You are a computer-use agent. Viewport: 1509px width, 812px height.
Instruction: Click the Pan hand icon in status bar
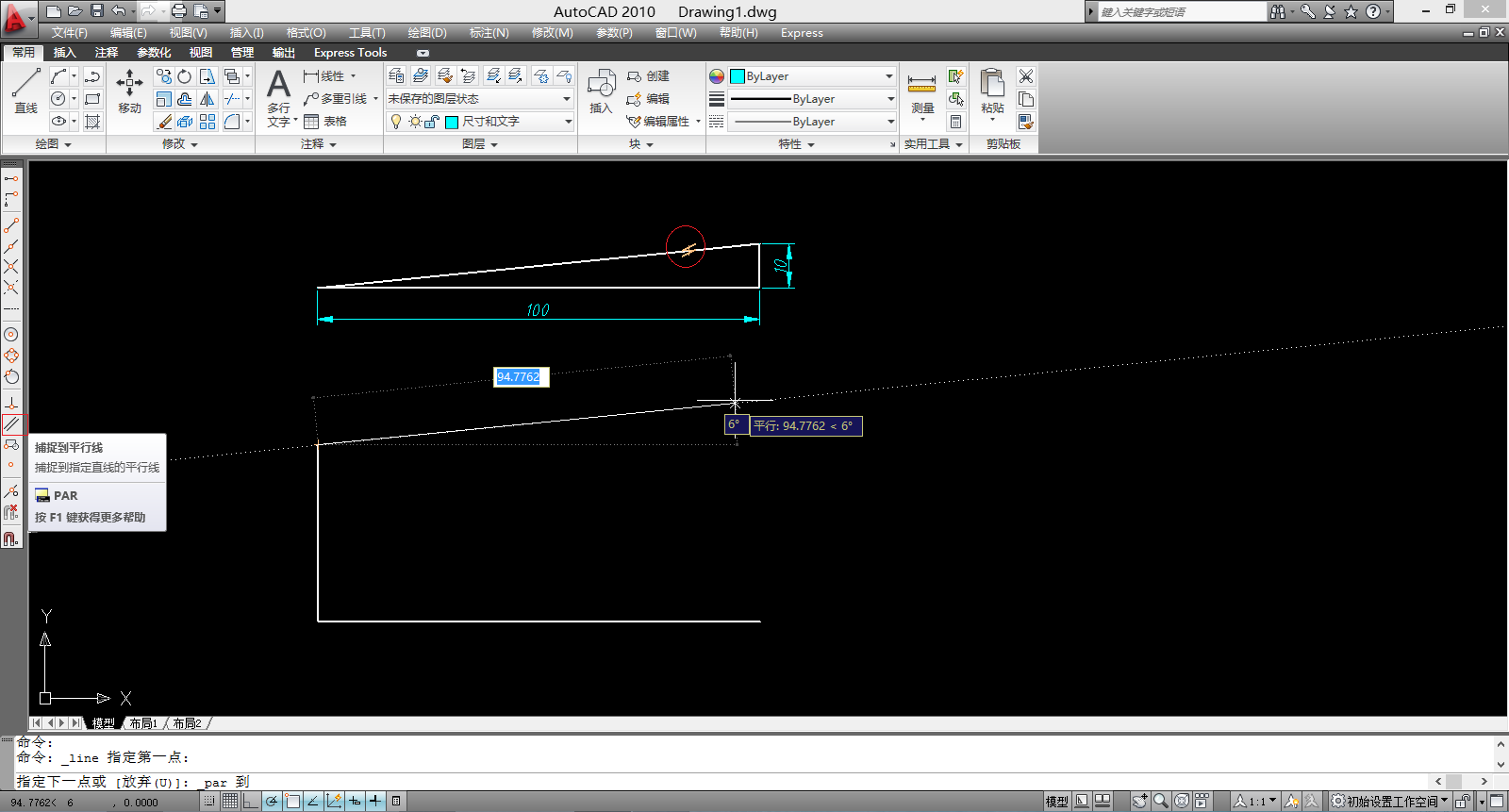coord(1140,802)
